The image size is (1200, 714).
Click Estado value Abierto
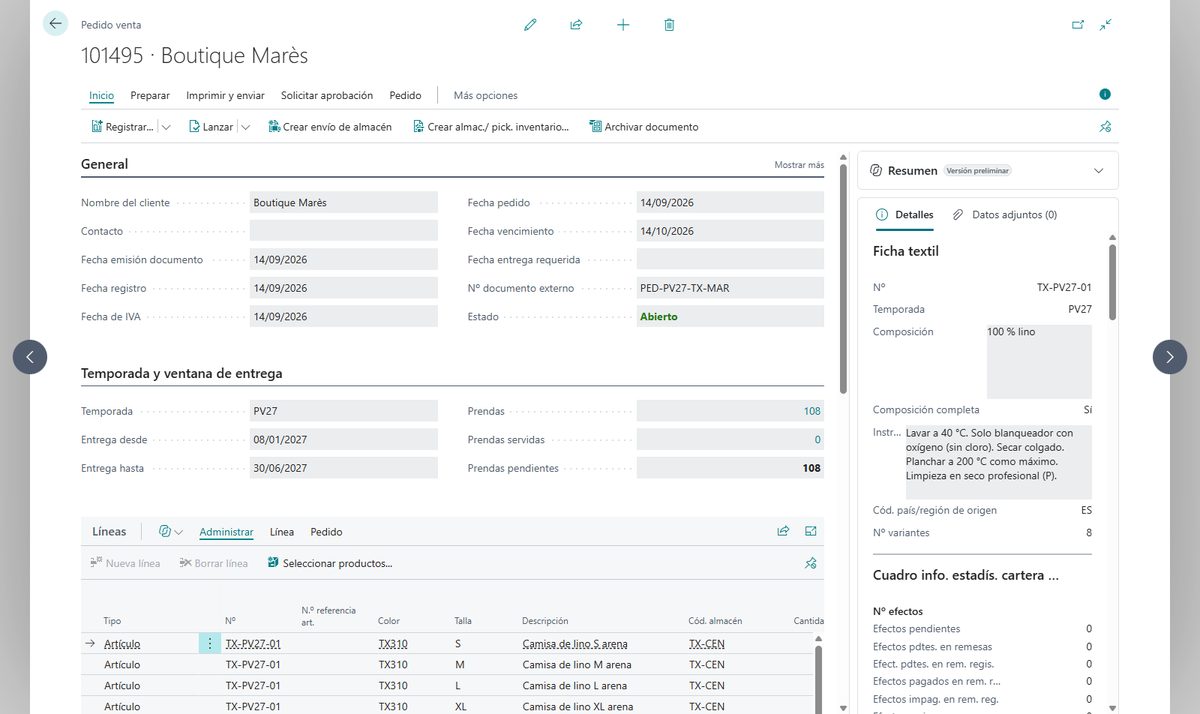(659, 317)
